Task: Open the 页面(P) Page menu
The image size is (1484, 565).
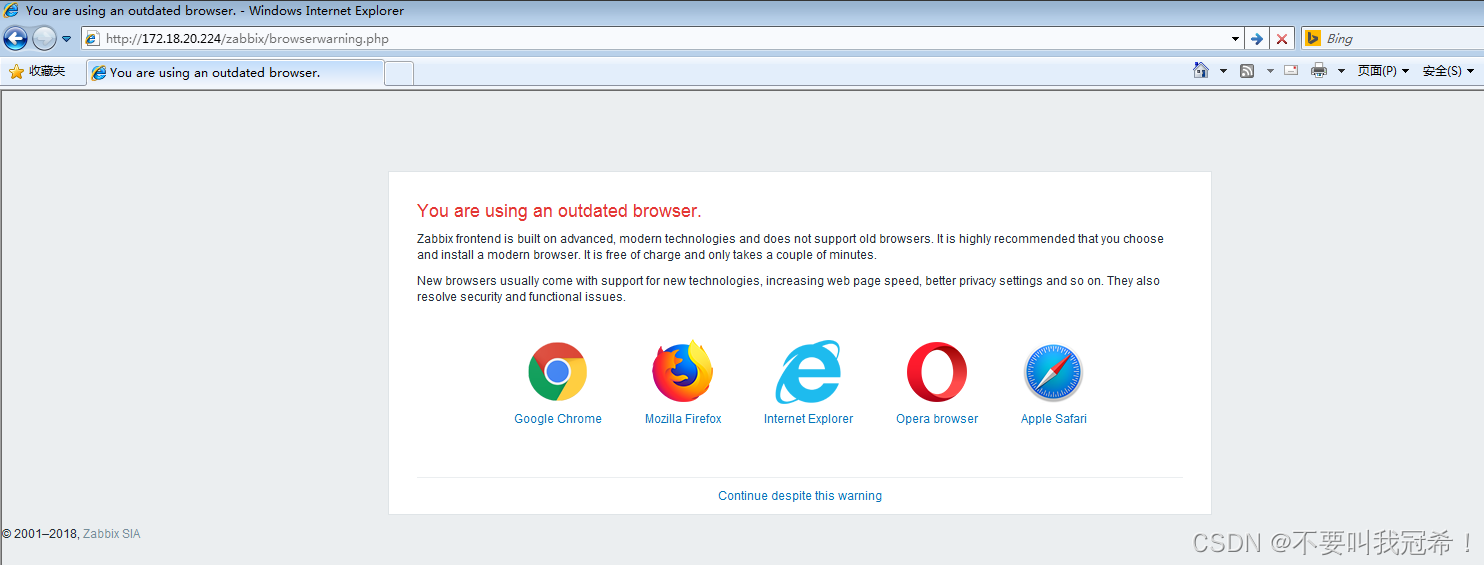Action: [x=1383, y=71]
